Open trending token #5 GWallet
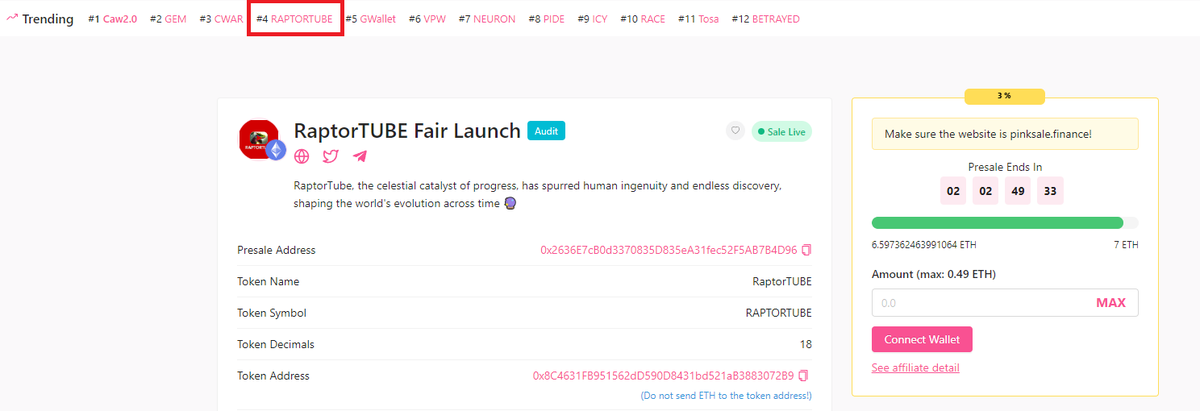 click(x=371, y=19)
